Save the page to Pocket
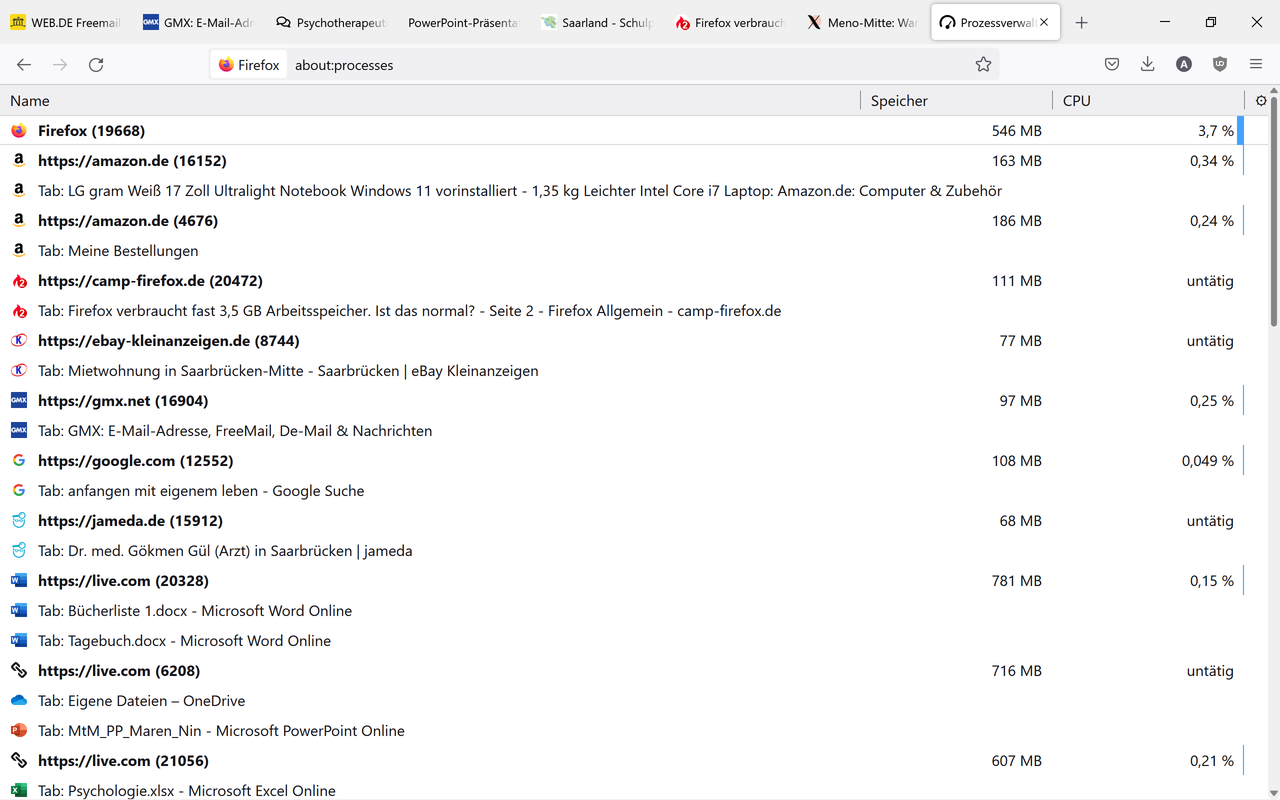 [x=1112, y=65]
